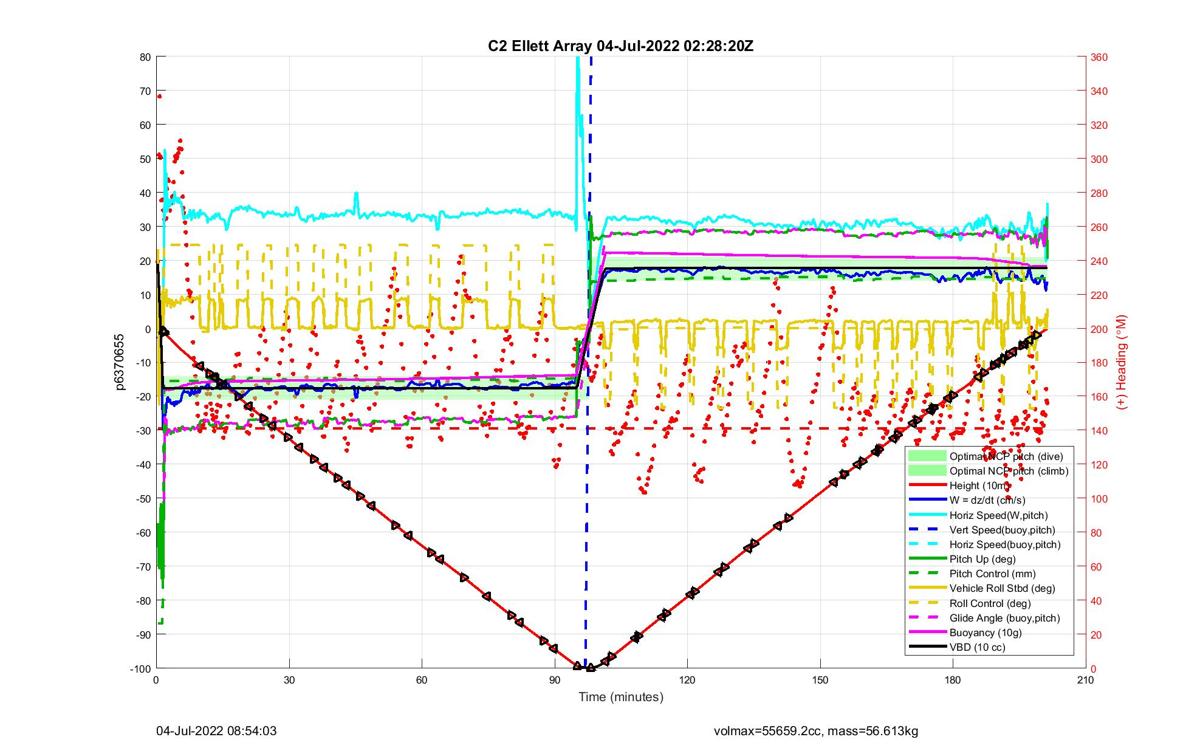Click the left y-axis tick label '-70'
Viewport: 1200px width, 751px height.
point(142,566)
